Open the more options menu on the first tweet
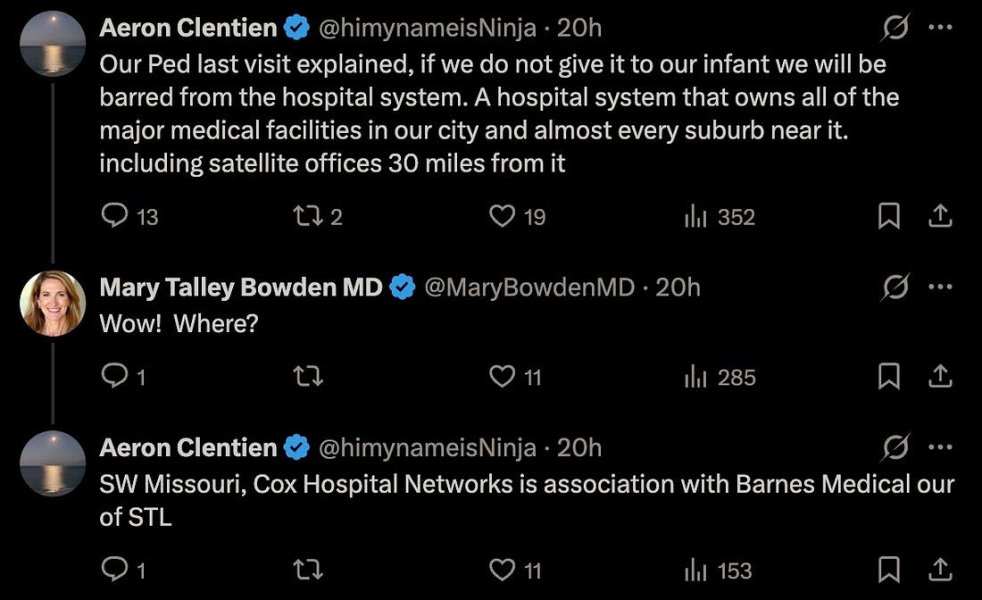Image resolution: width=982 pixels, height=600 pixels. (938, 28)
